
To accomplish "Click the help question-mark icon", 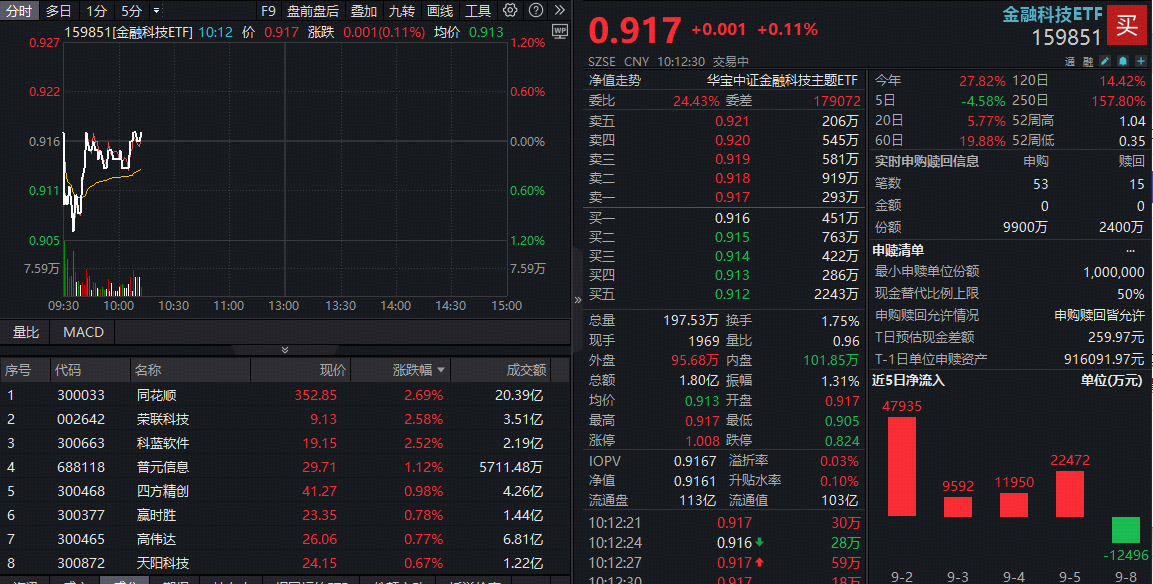I will pos(536,11).
